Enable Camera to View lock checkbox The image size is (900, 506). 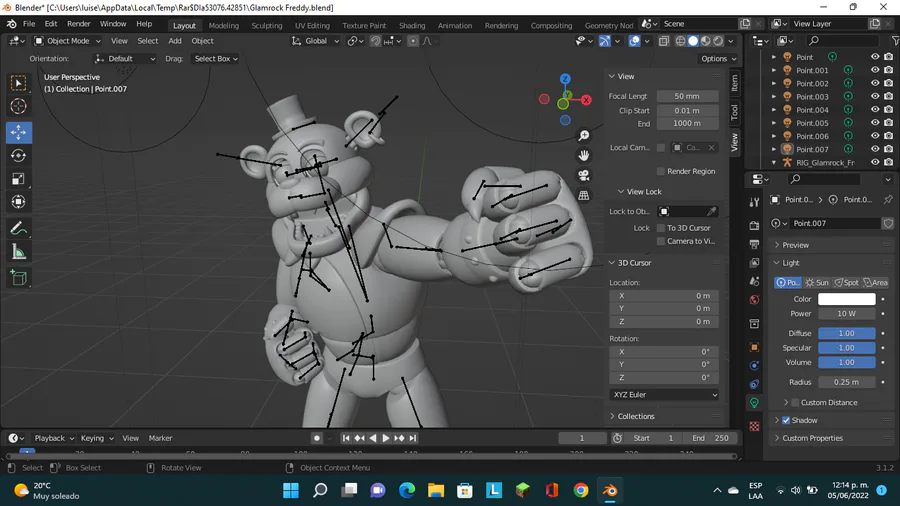coord(661,242)
